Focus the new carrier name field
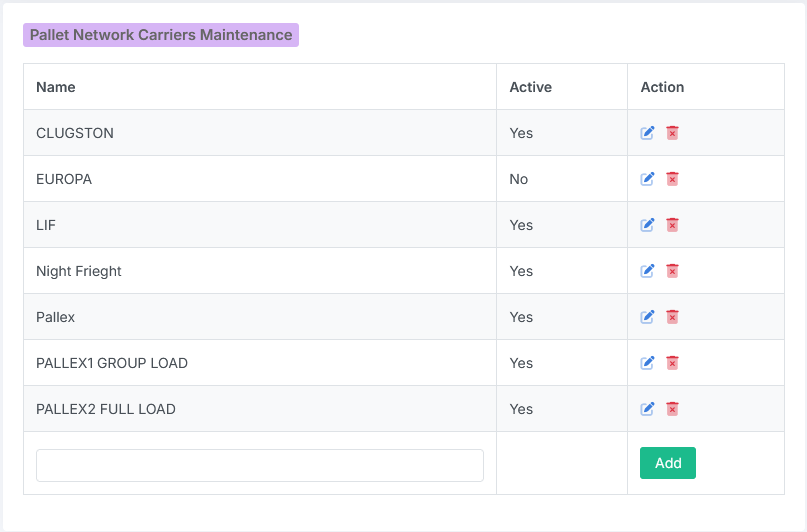This screenshot has width=807, height=532. (260, 466)
